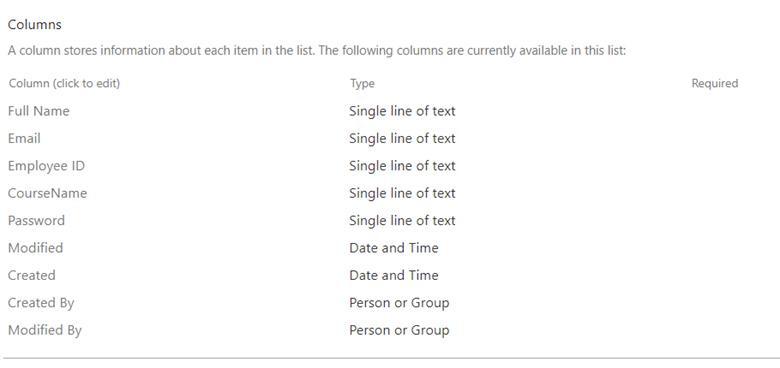This screenshot has width=780, height=368.
Task: Click the Columns section heading
Action: [x=34, y=24]
